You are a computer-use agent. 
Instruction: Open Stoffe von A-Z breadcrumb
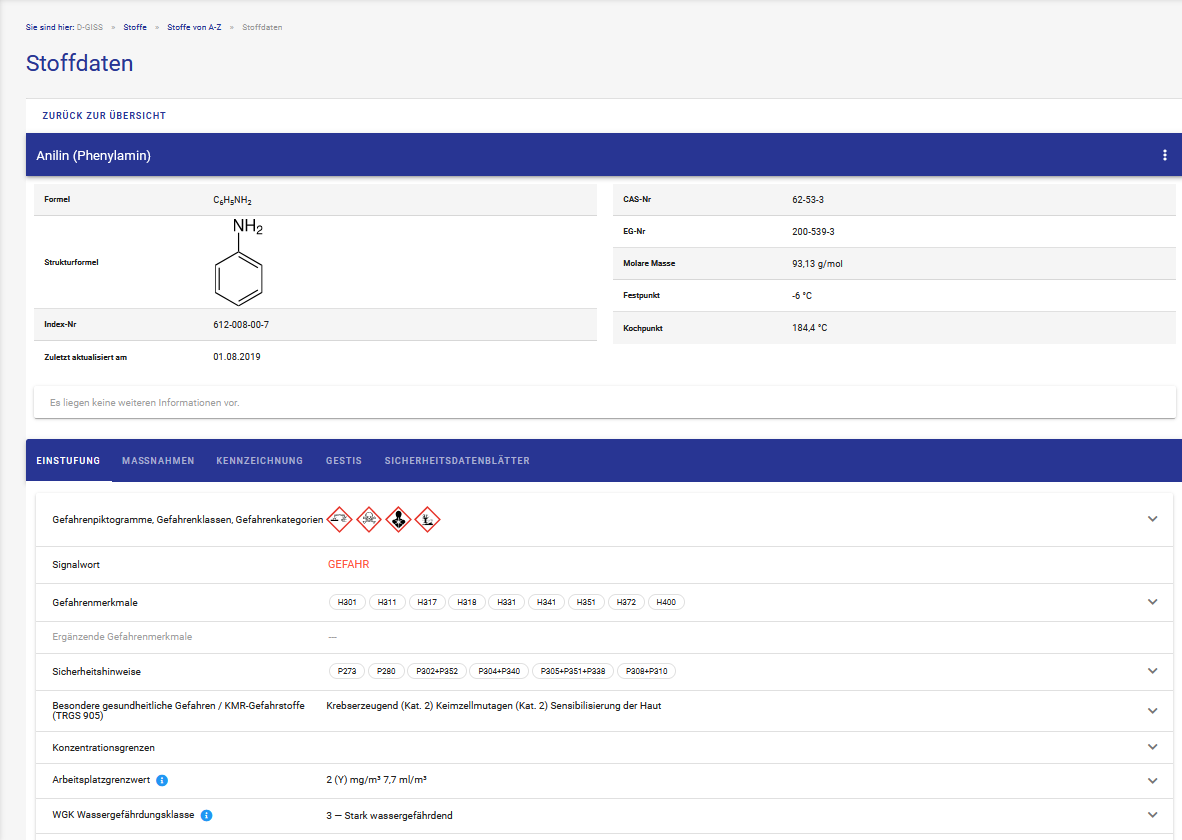(x=194, y=27)
